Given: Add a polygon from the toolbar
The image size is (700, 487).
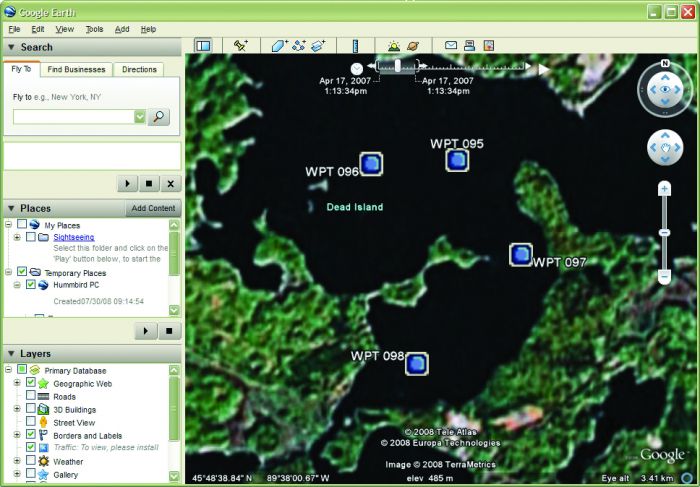Looking at the screenshot, I should pyautogui.click(x=279, y=46).
